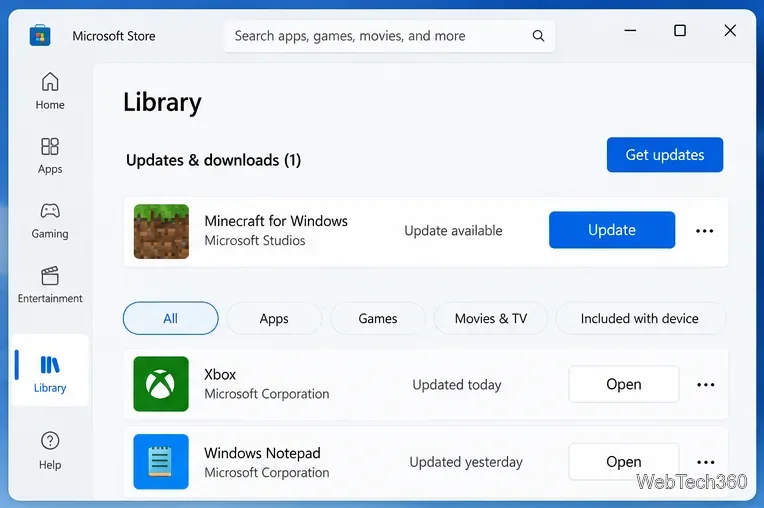764x508 pixels.
Task: Open more options for Windows Notepad
Action: click(705, 462)
